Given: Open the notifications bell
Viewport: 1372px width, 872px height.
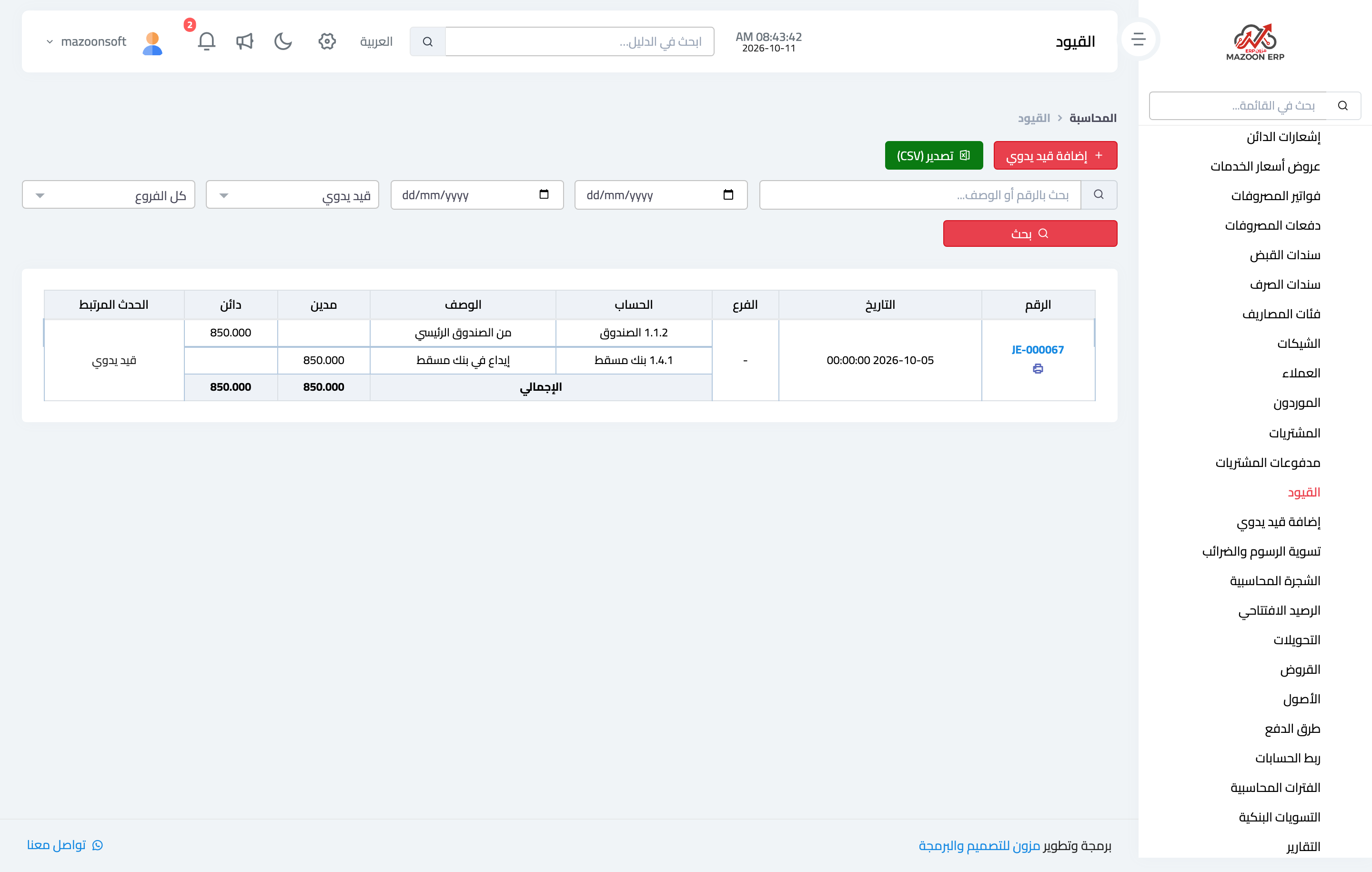Looking at the screenshot, I should pyautogui.click(x=206, y=41).
